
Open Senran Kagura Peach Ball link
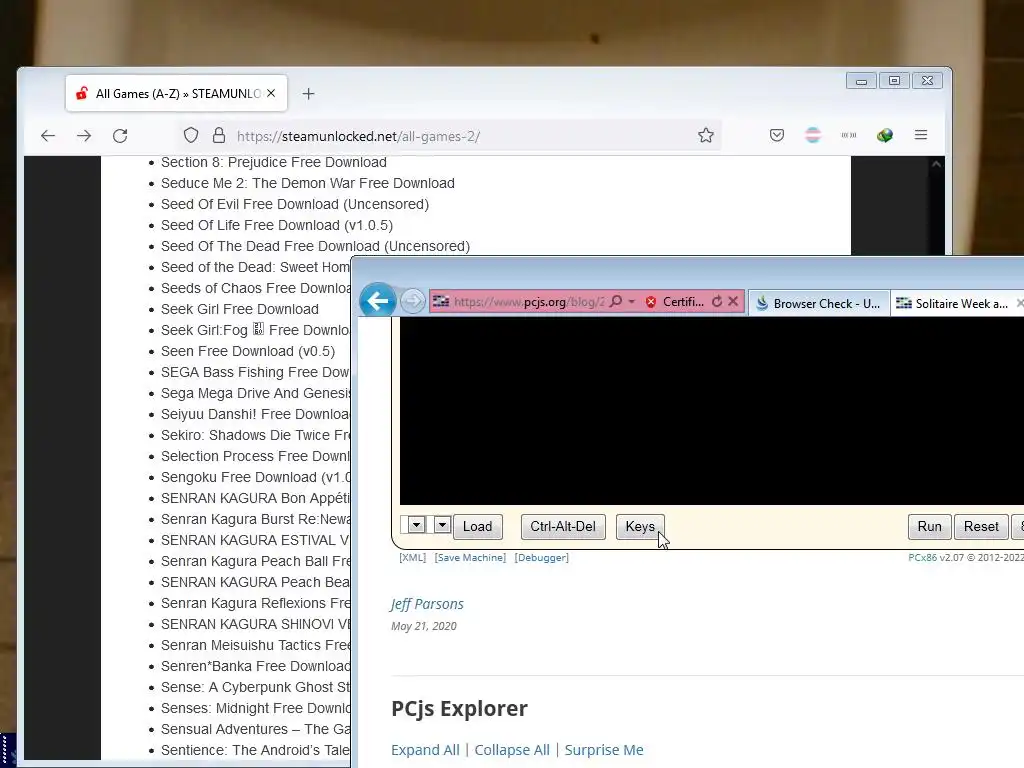(255, 561)
